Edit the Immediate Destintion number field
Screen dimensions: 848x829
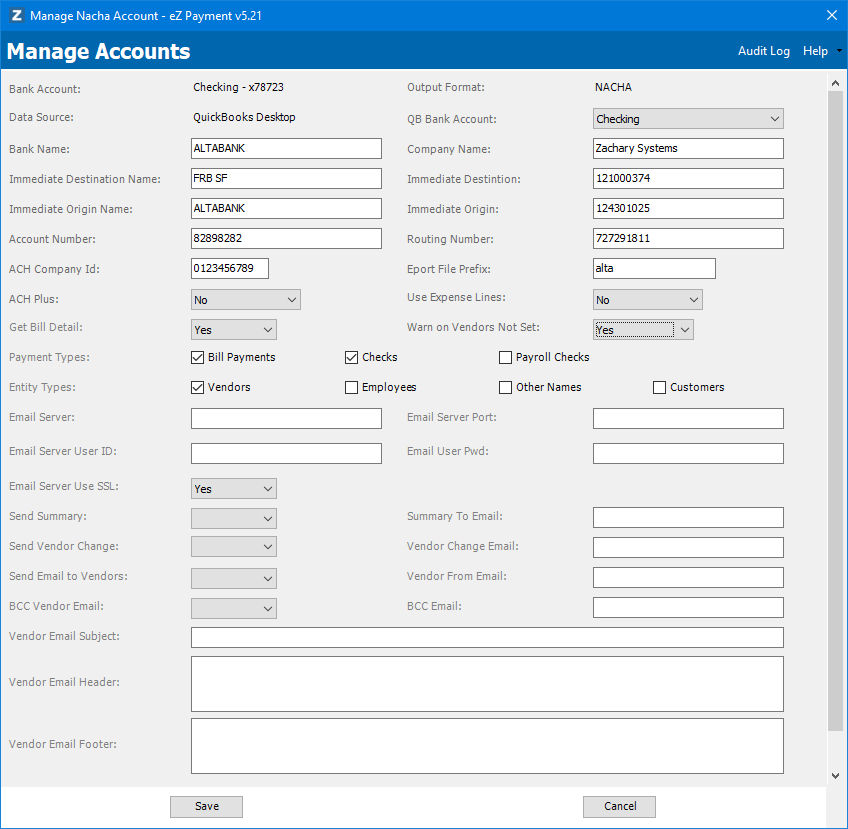pyautogui.click(x=688, y=178)
